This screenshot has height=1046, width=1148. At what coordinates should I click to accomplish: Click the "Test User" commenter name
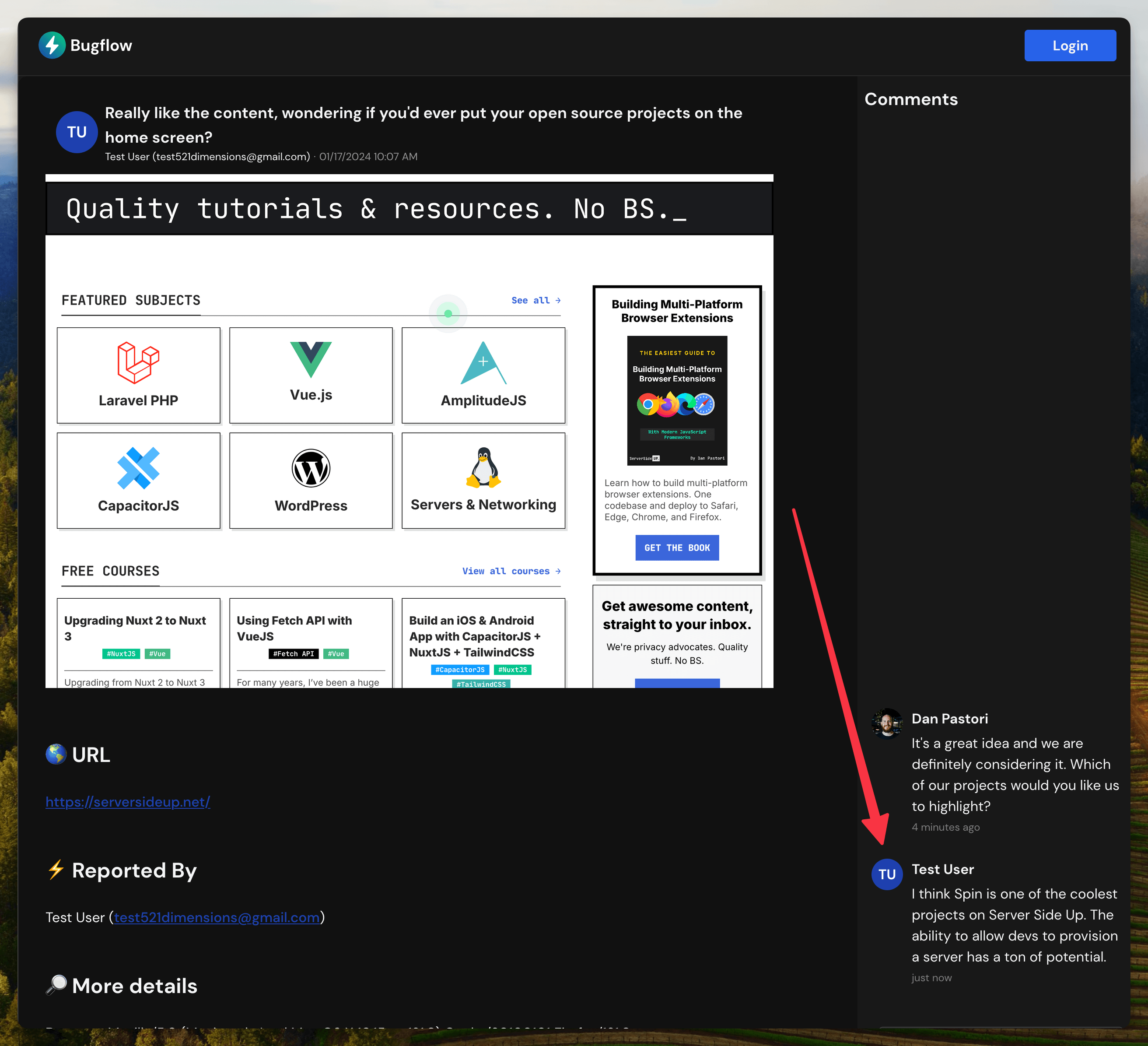point(943,869)
